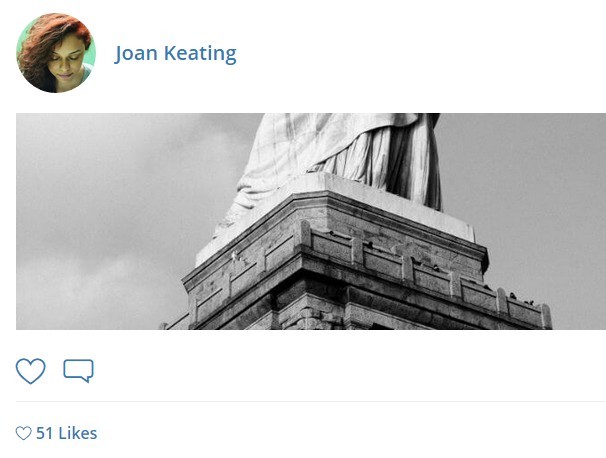Toggle the large heart to favorite post
Screen dimensions: 606x458
31,371
